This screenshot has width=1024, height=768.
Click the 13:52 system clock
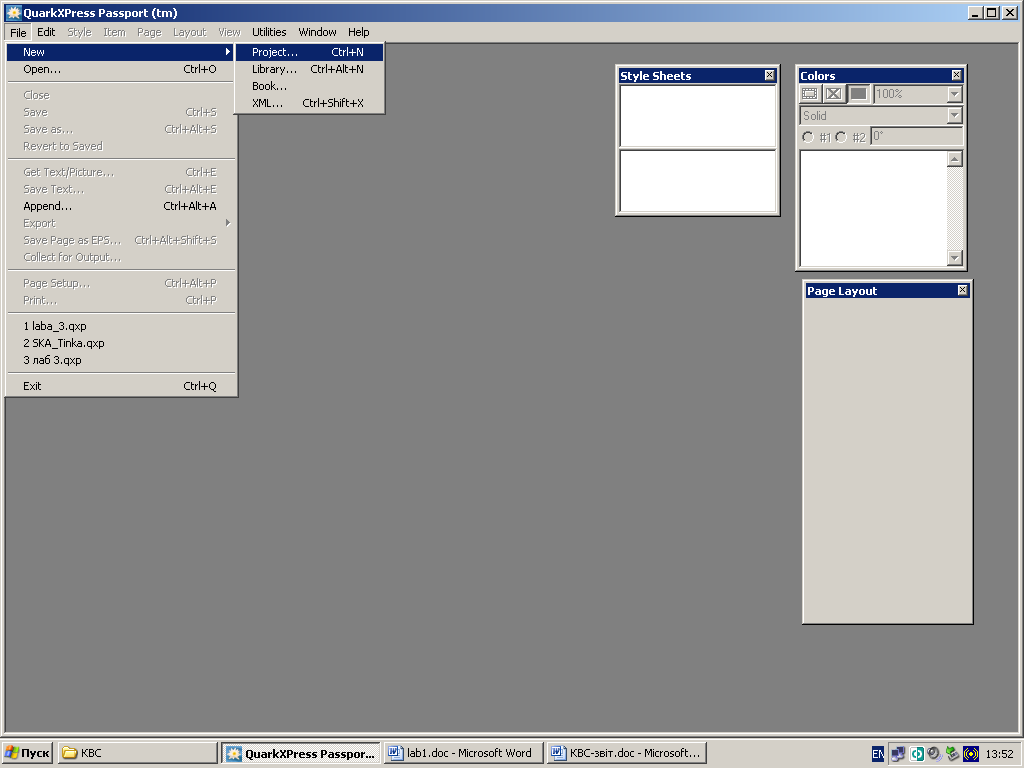click(999, 754)
